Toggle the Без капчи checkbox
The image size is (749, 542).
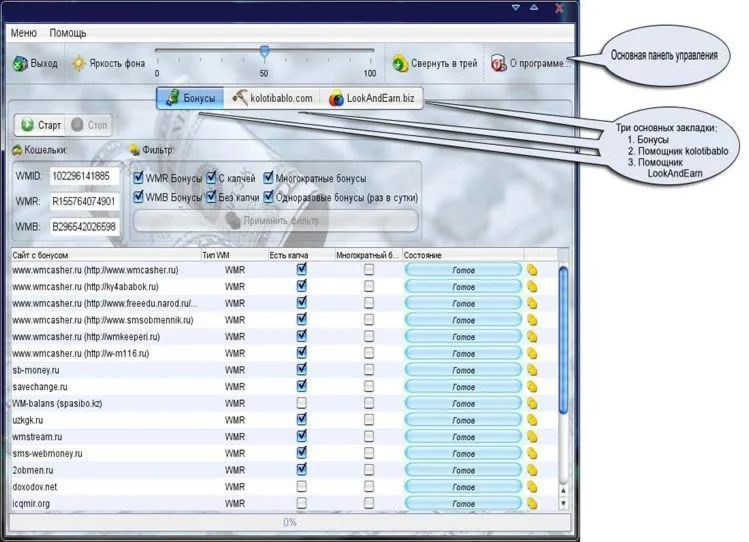coord(211,197)
